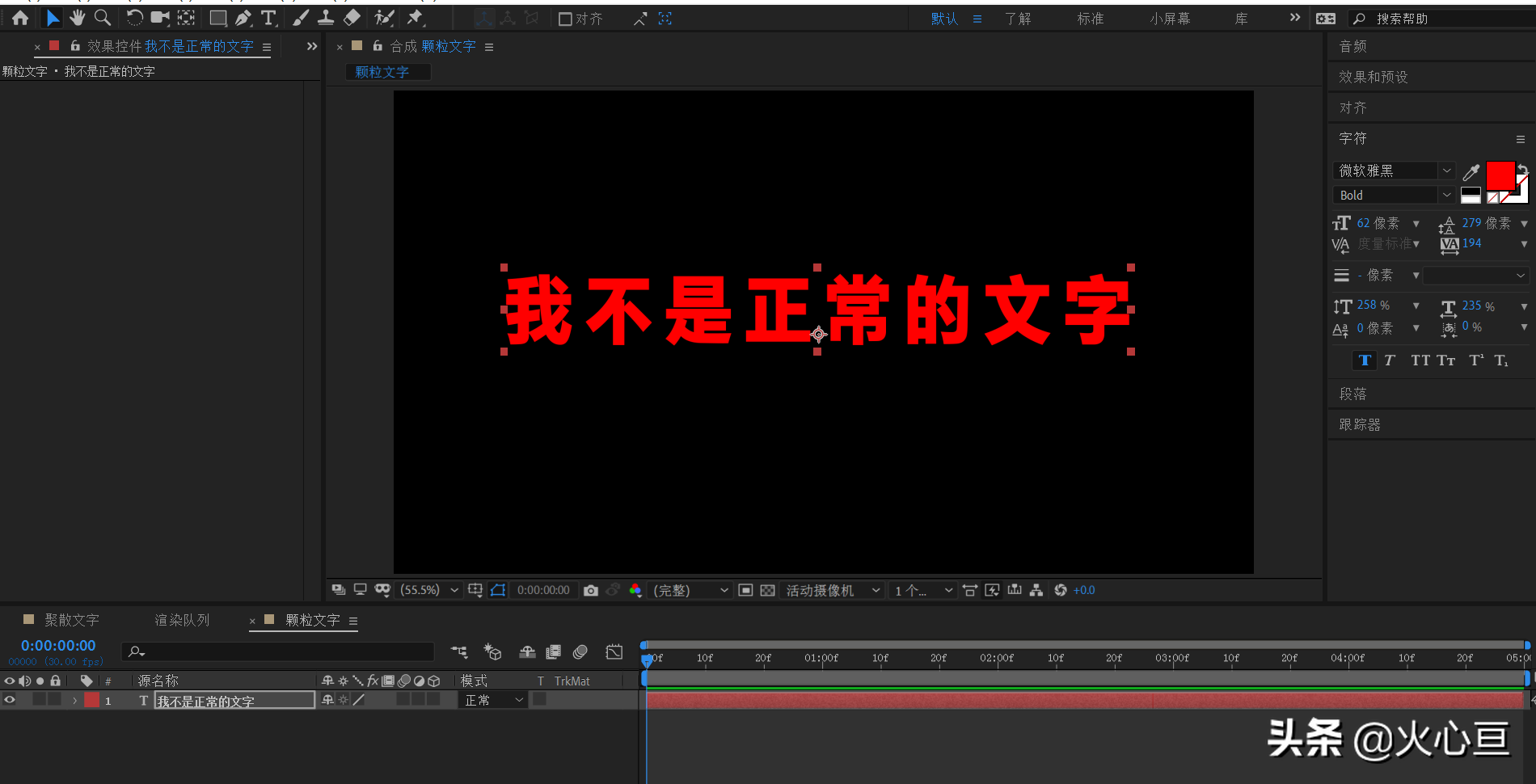Toggle the frame blending timeline switch

[x=554, y=651]
